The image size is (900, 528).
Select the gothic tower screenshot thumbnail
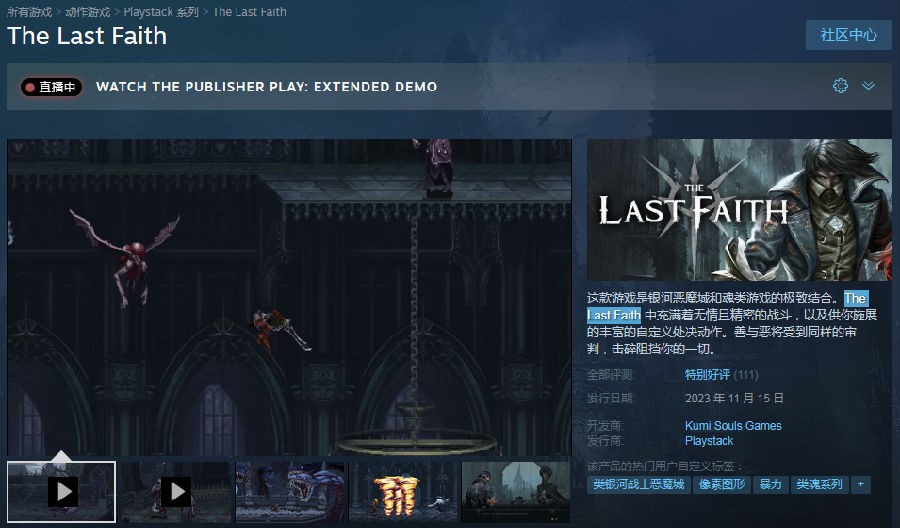[x=516, y=492]
